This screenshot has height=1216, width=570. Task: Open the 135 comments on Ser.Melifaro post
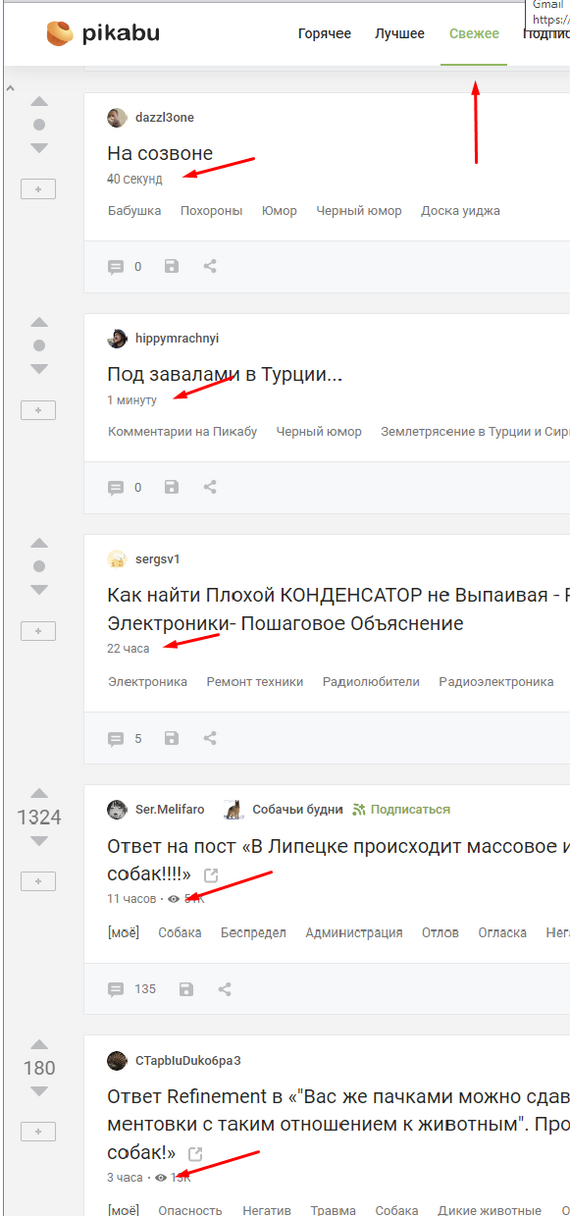tap(132, 989)
